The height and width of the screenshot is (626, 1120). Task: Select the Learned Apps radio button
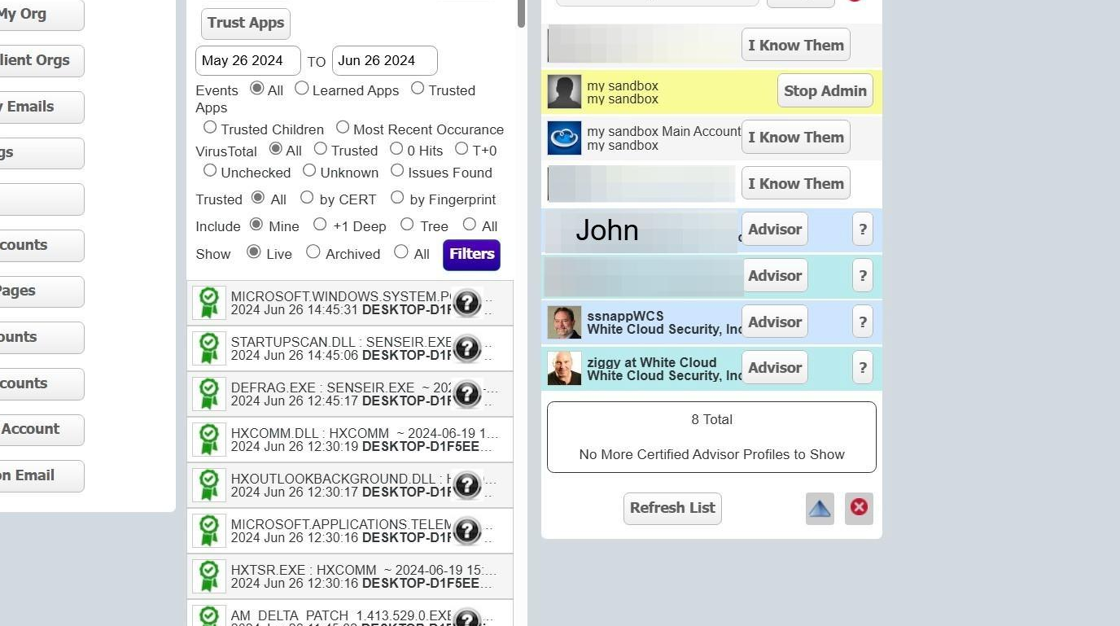(x=302, y=88)
